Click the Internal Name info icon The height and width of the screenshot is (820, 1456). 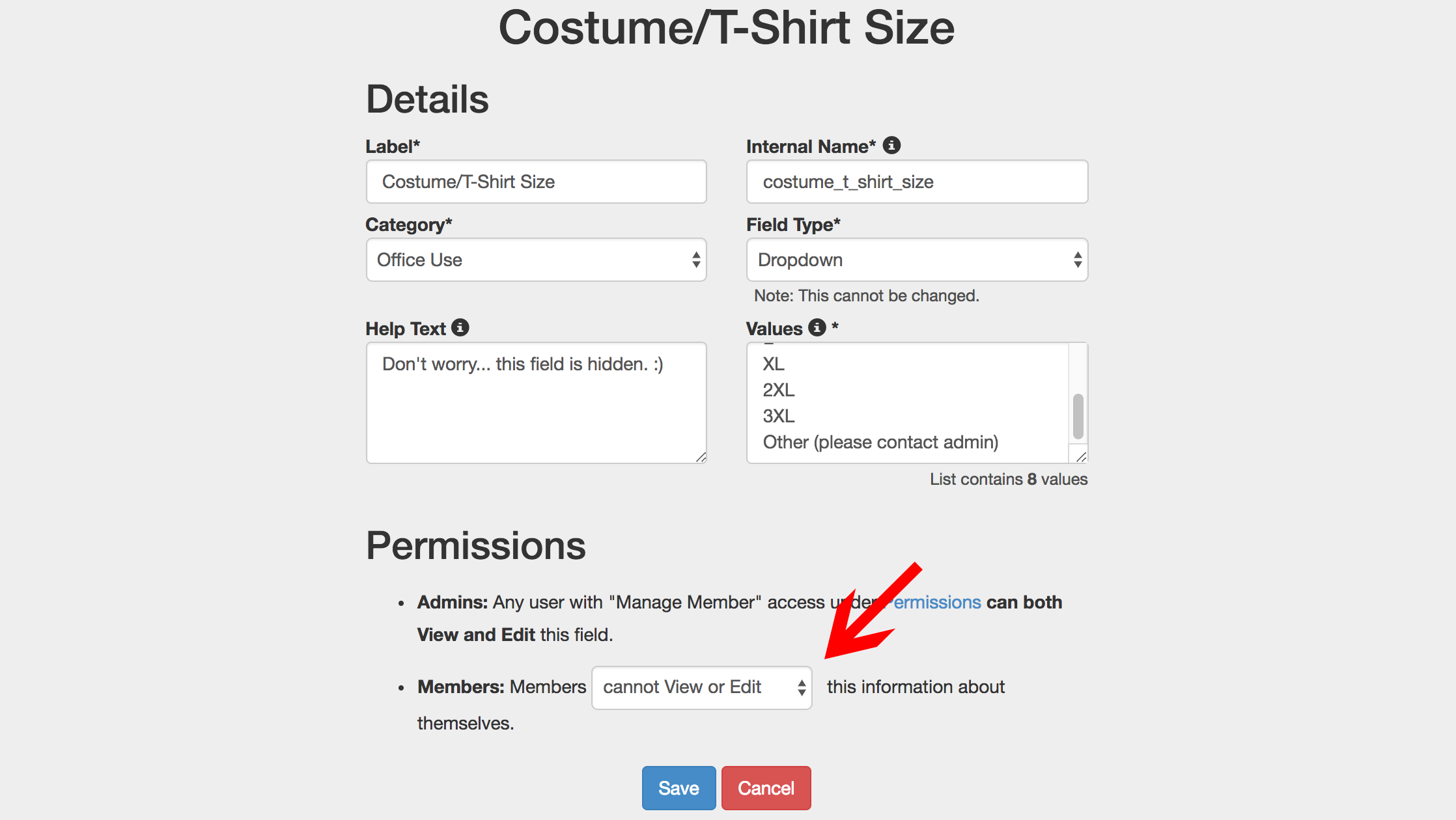pos(891,145)
